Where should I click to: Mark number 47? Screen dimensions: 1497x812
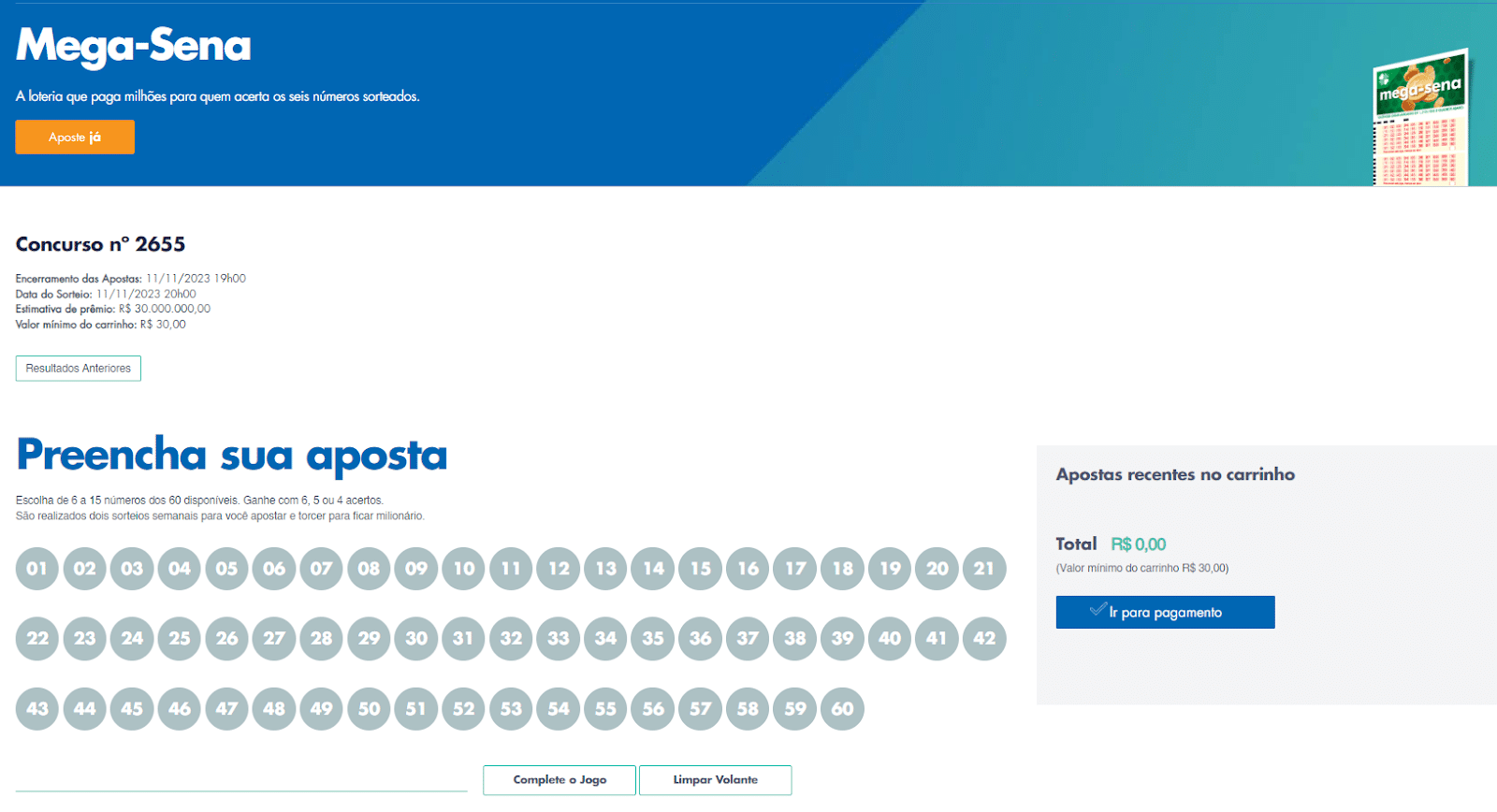227,709
